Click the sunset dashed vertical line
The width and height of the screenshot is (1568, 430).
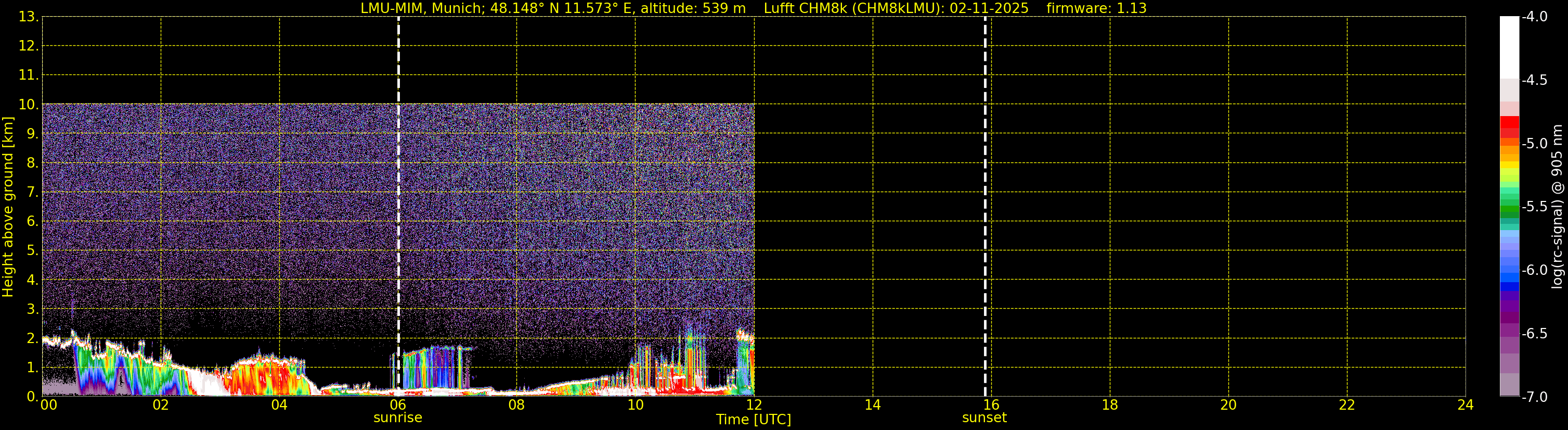pos(985,207)
